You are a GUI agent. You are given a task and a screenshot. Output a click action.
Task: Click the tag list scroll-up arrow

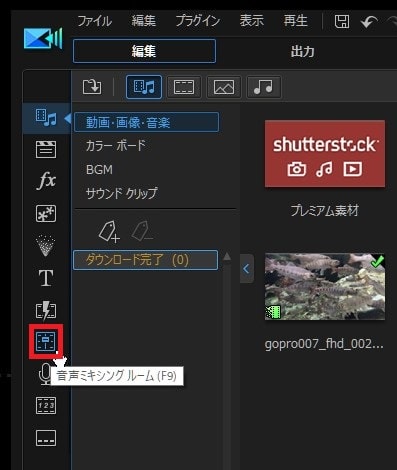tap(227, 257)
